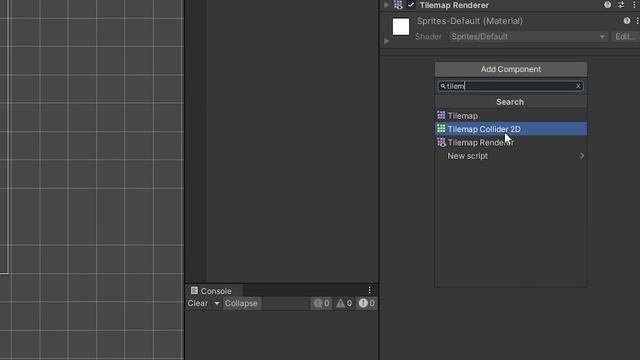Disable the Tilemap Renderer component checkbox
Viewport: 640px width, 360px height.
pyautogui.click(x=411, y=5)
